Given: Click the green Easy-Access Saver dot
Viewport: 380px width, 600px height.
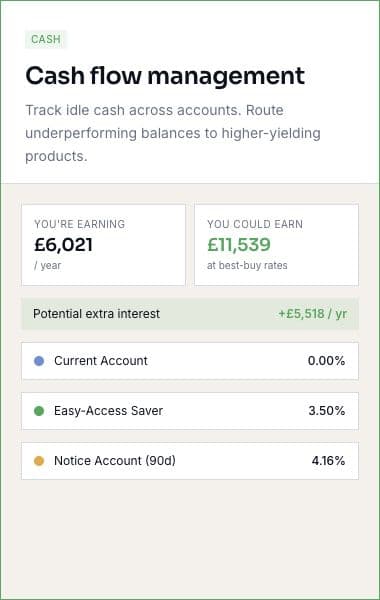Looking at the screenshot, I should click(x=39, y=411).
